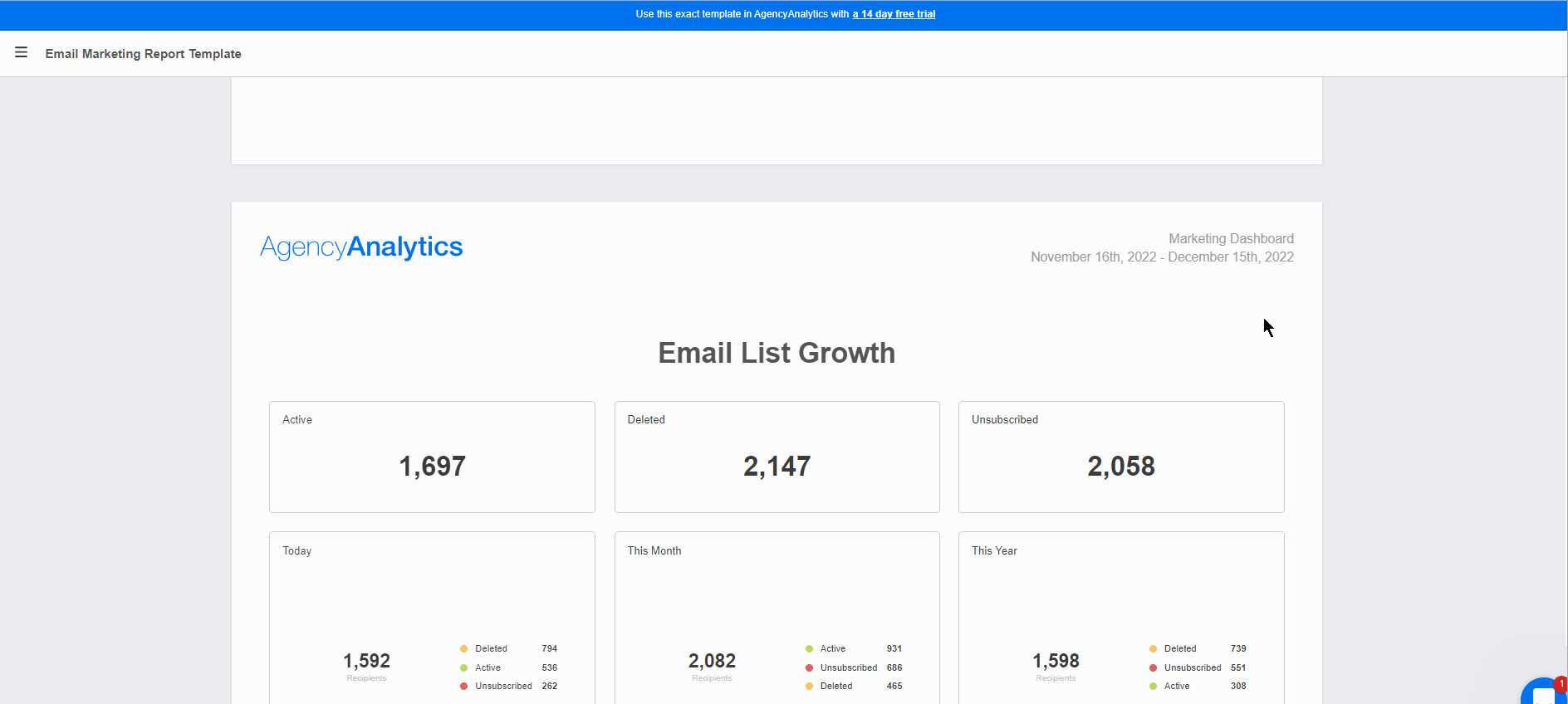Toggle Active legend entry in This Month card
This screenshot has width=1568, height=704.
click(833, 649)
